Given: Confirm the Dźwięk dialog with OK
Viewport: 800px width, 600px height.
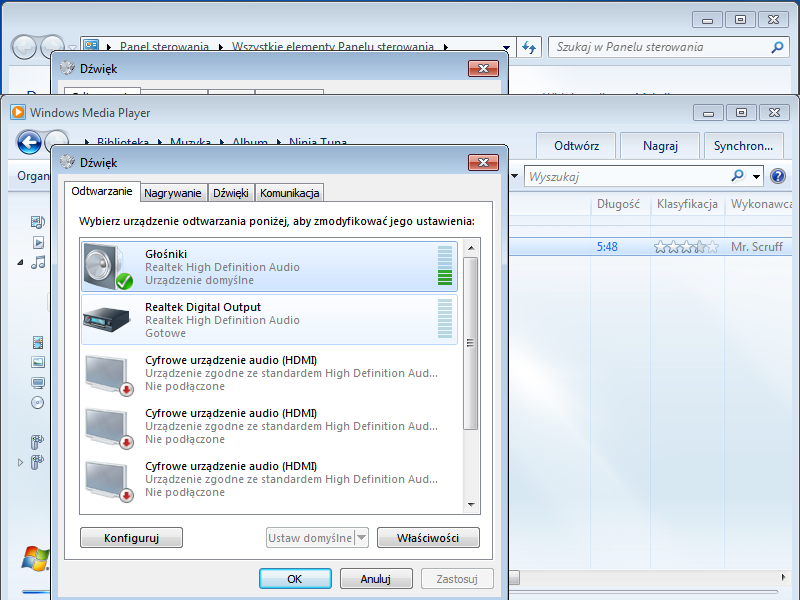Looking at the screenshot, I should point(295,579).
